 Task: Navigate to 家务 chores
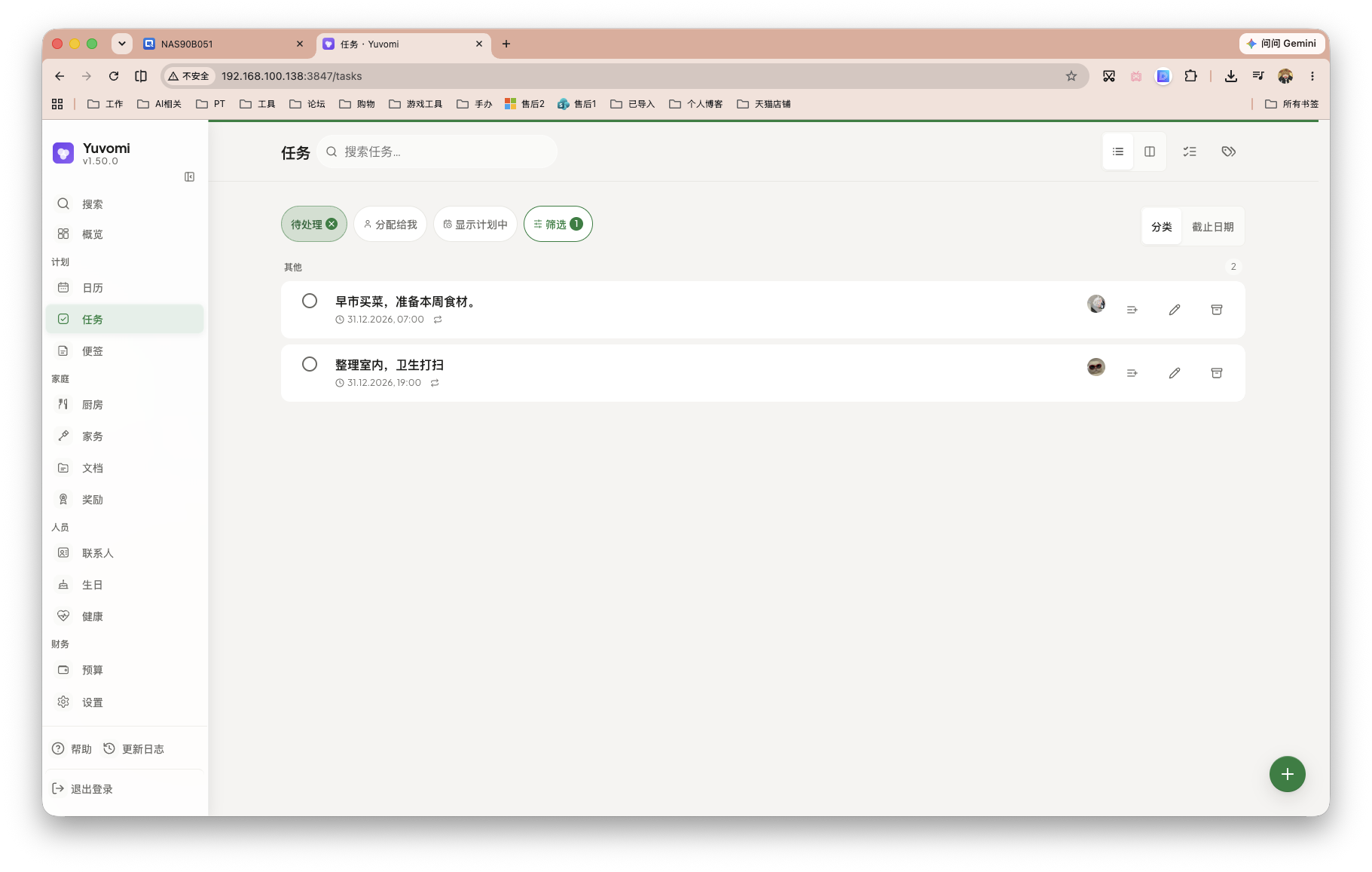point(124,436)
